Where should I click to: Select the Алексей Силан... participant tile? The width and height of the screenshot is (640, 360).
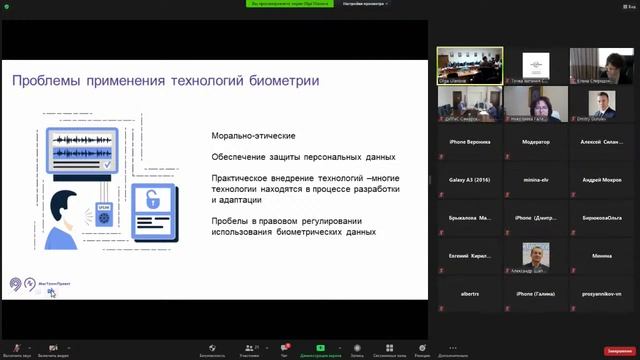pyautogui.click(x=602, y=142)
